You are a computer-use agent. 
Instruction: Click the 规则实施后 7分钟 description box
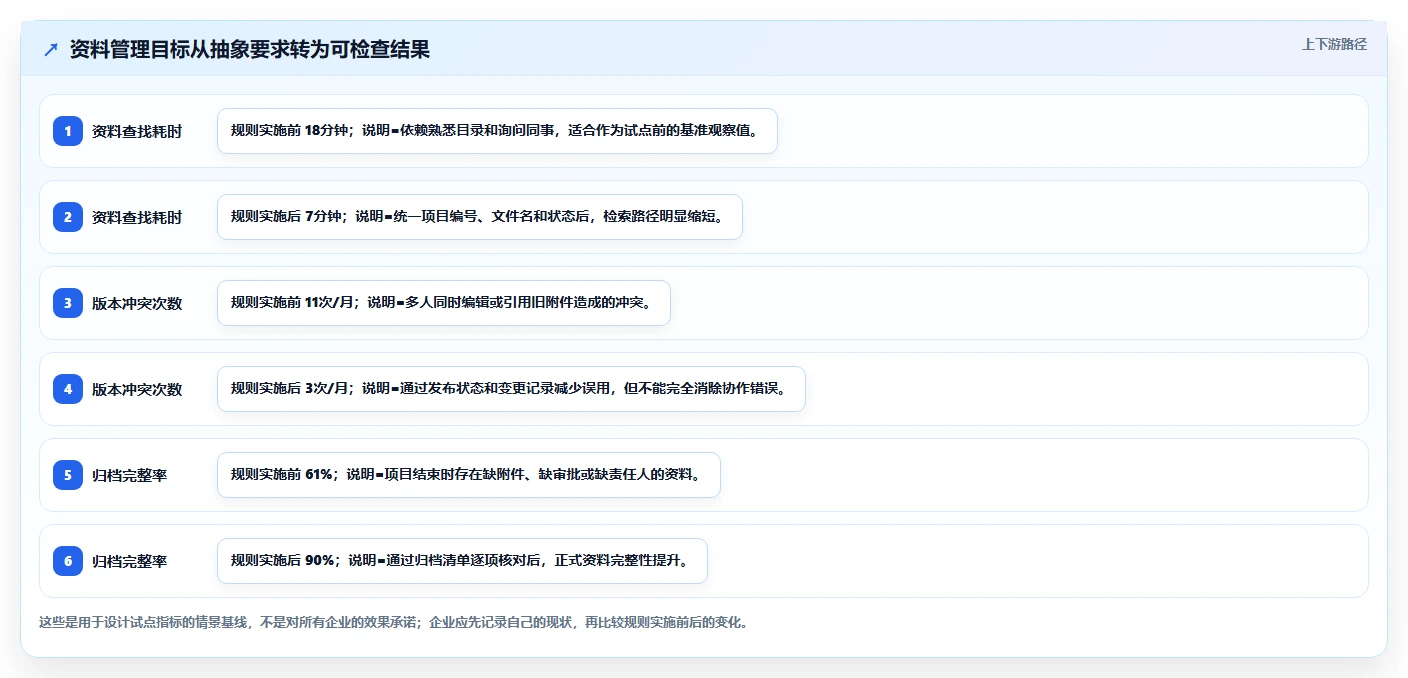(x=480, y=217)
